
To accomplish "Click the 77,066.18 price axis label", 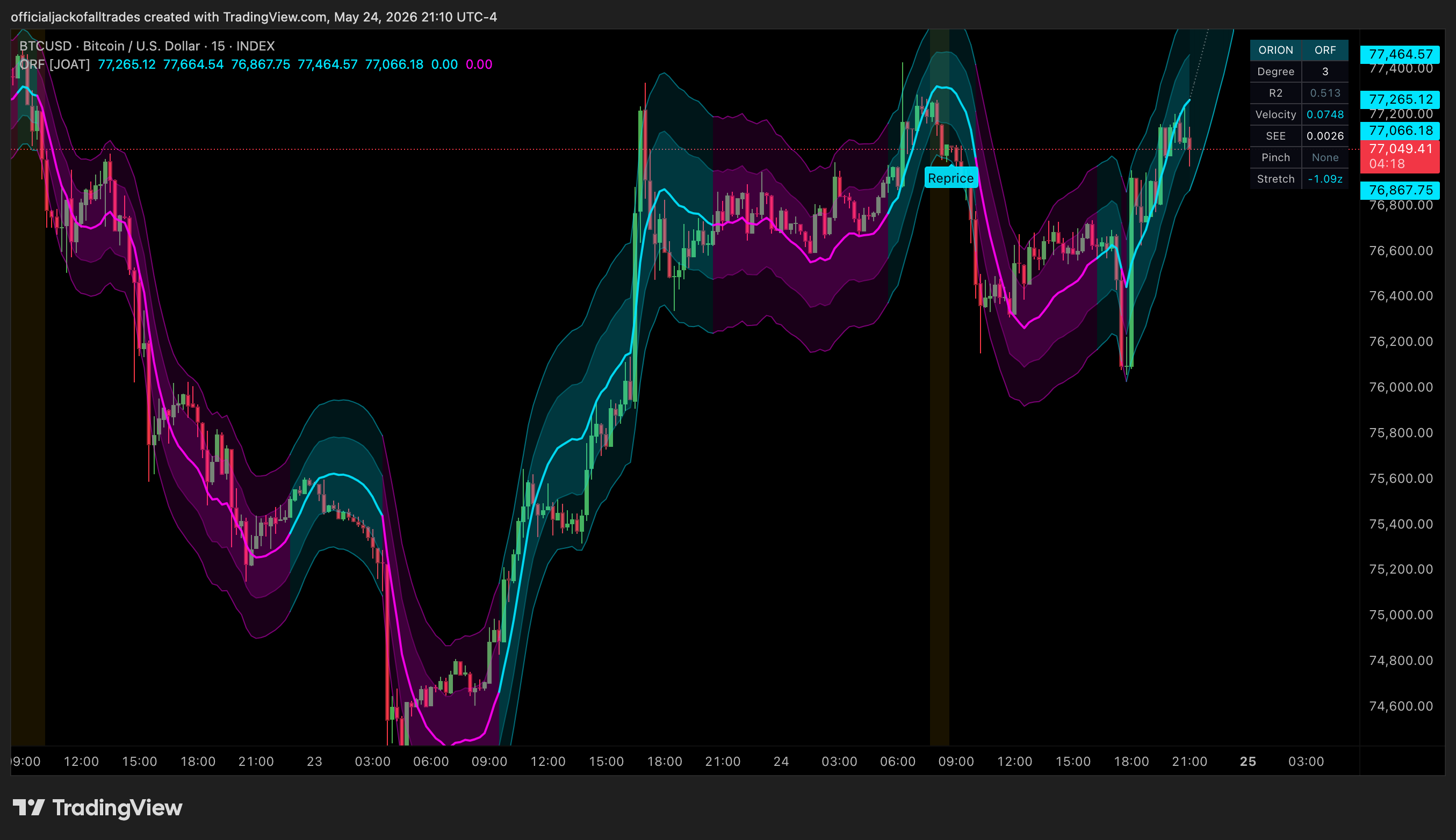I will tap(1400, 131).
